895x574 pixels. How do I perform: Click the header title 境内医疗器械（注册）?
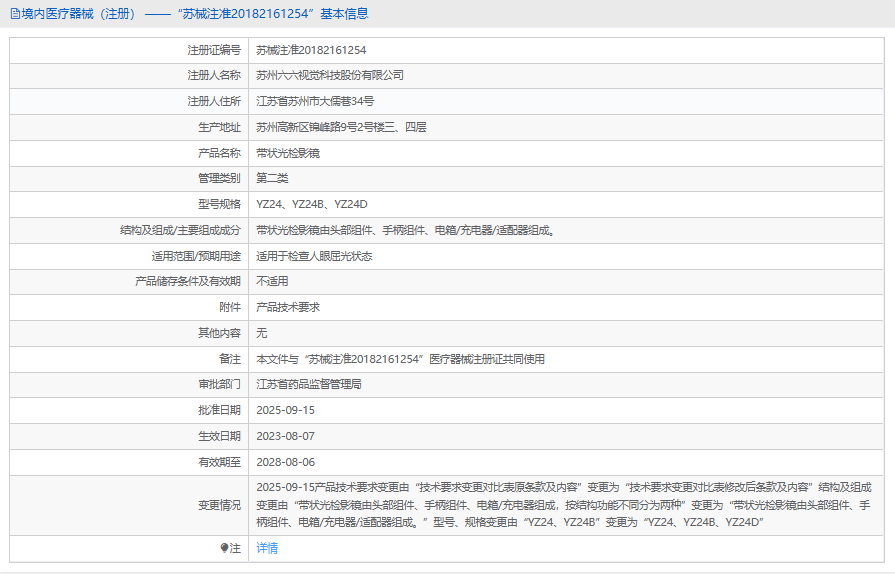(80, 14)
